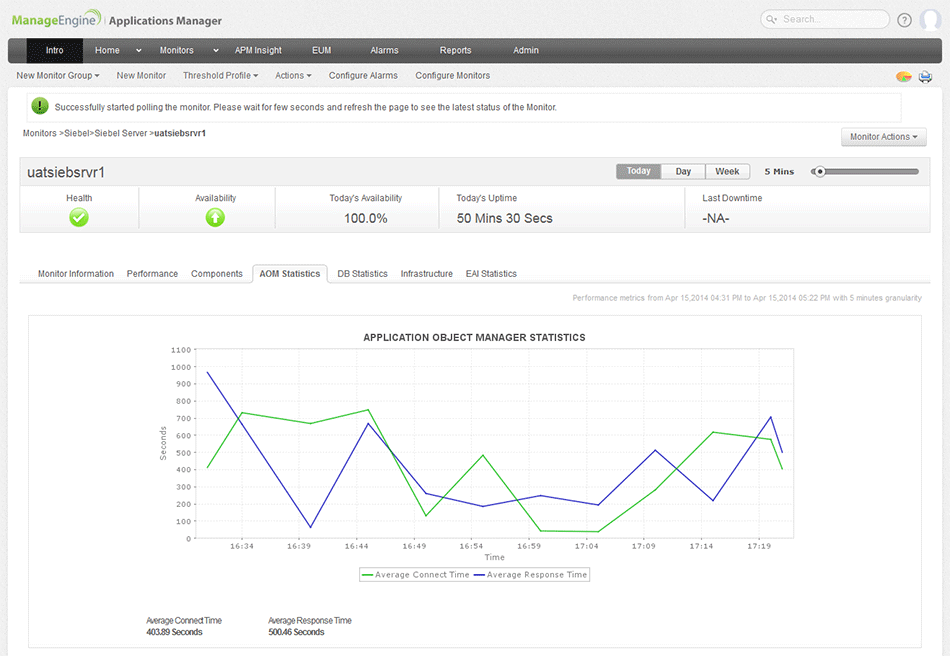Click the Siebel Server breadcrumb link
The image size is (950, 656).
click(120, 133)
